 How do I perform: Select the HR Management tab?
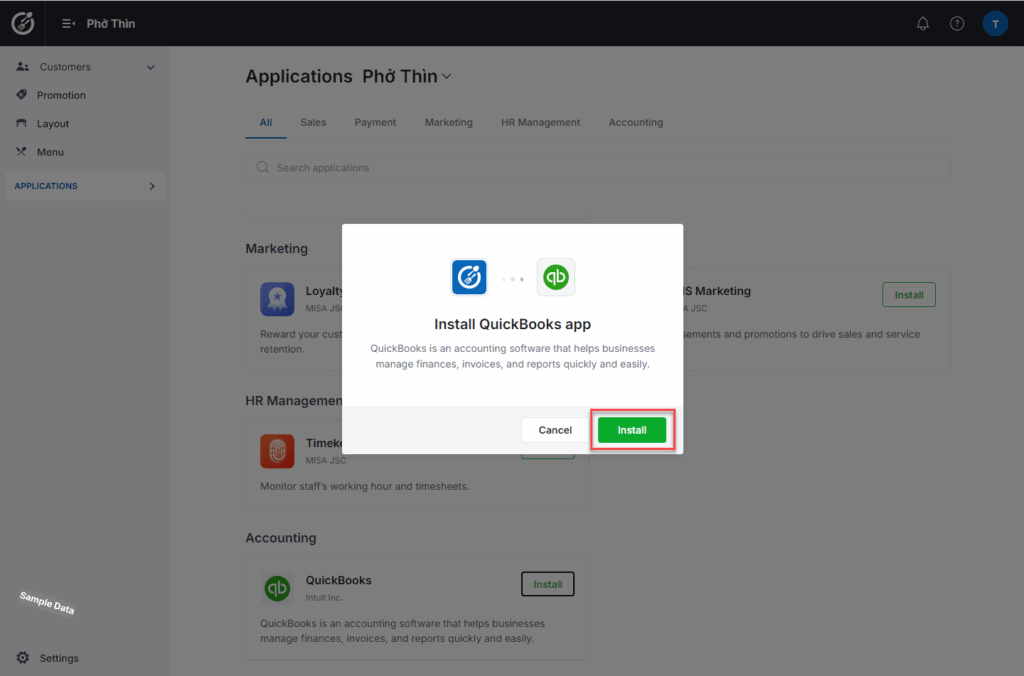[540, 123]
